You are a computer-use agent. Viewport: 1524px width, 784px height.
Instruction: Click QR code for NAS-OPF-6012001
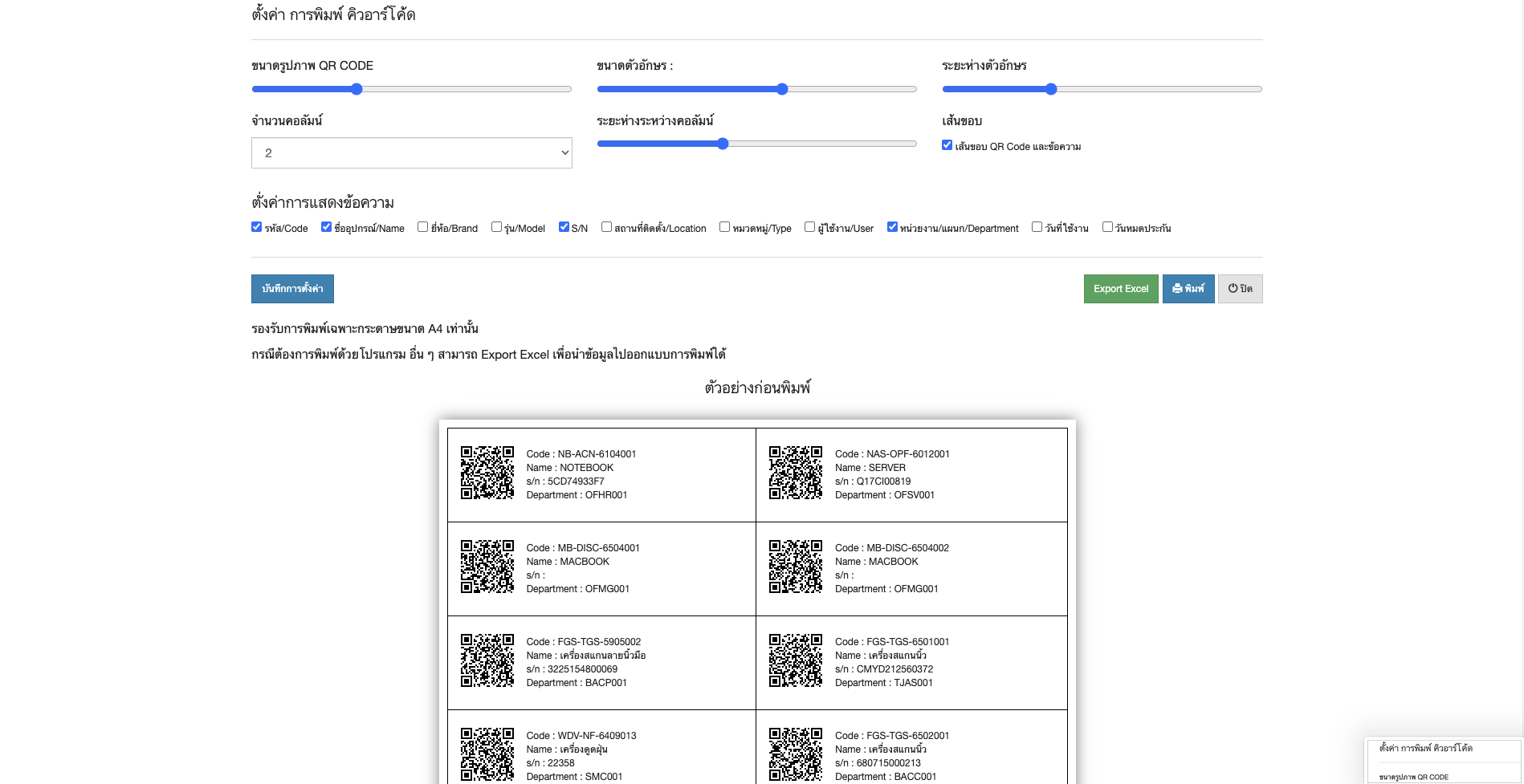coord(796,473)
